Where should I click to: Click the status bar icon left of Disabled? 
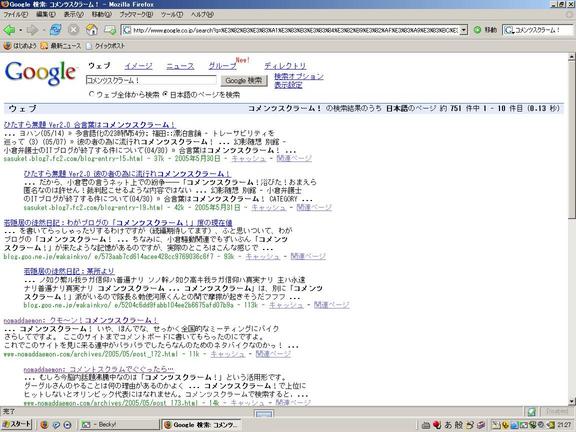[531, 412]
